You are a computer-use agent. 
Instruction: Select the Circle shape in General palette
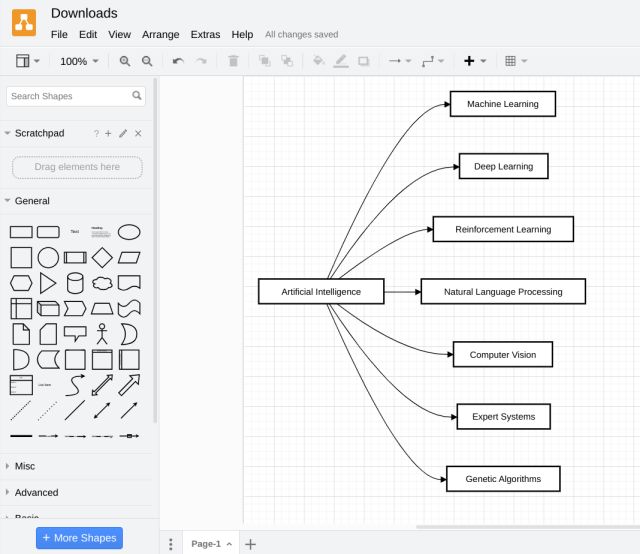[x=48, y=258]
